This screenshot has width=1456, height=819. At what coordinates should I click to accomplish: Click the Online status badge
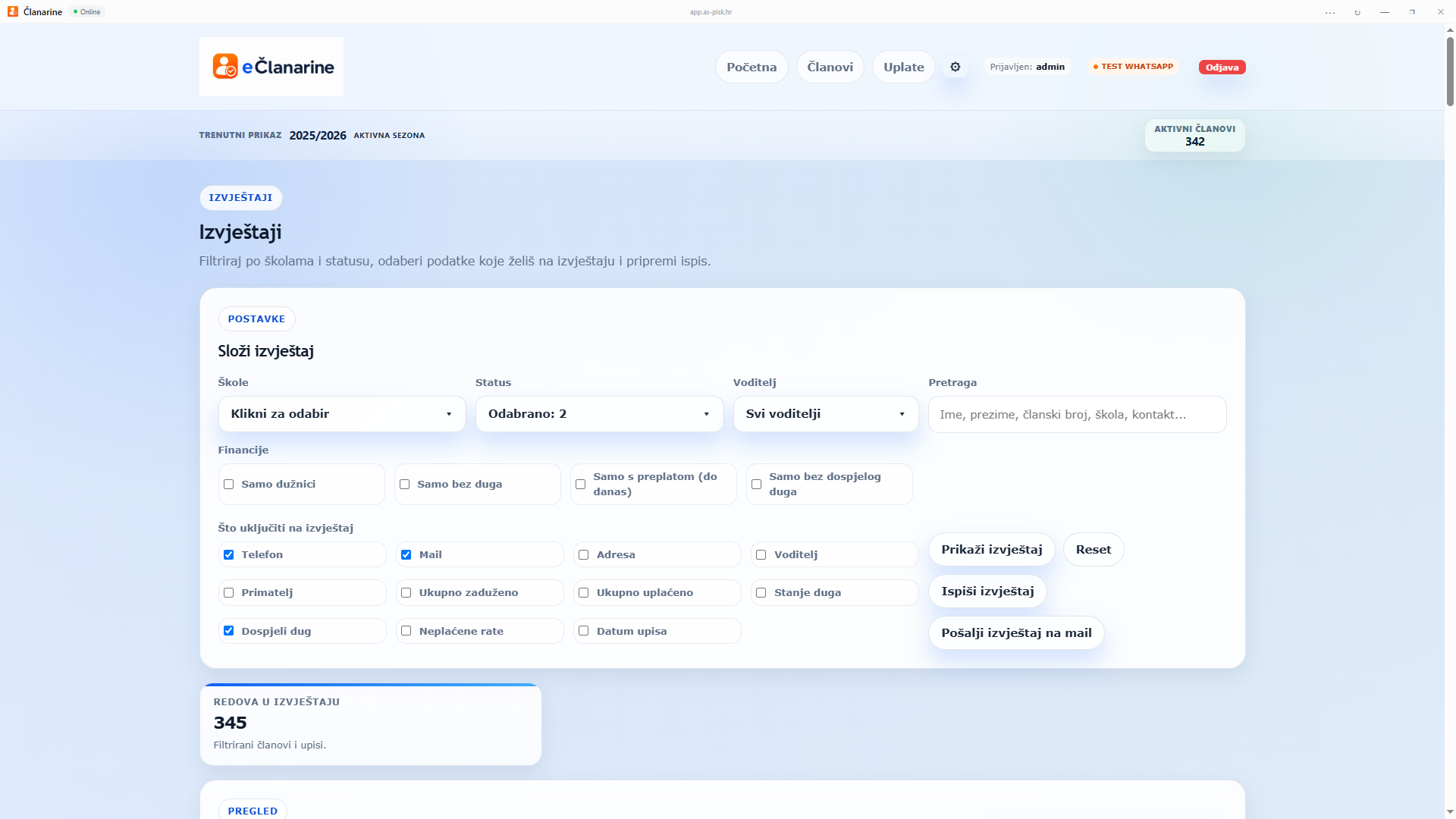(87, 11)
